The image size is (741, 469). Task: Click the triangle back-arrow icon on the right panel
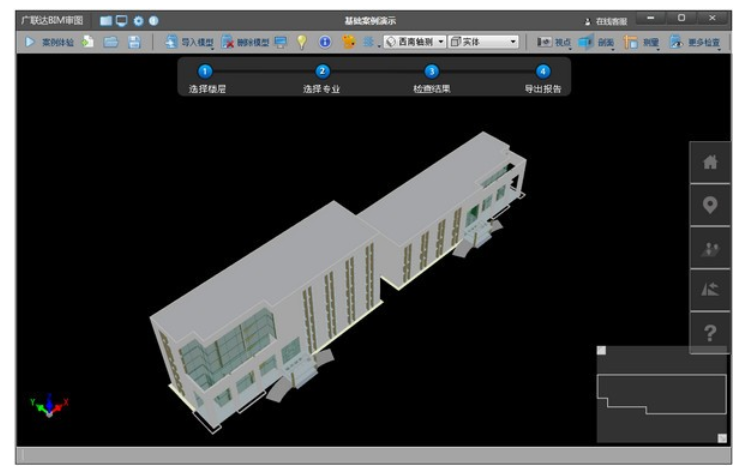pos(710,290)
